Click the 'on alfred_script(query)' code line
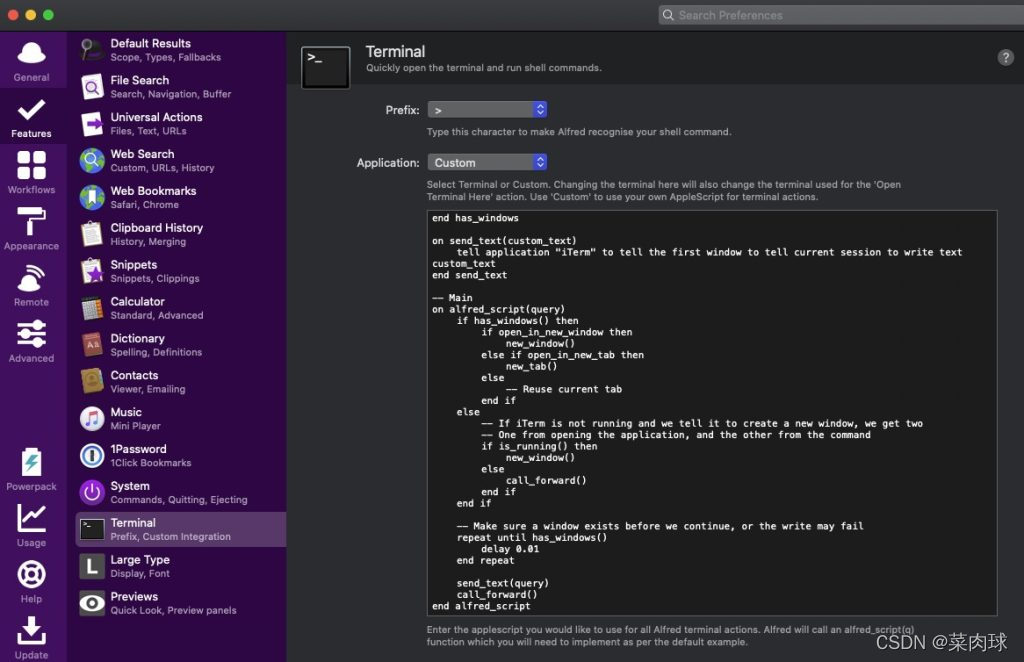 point(498,309)
